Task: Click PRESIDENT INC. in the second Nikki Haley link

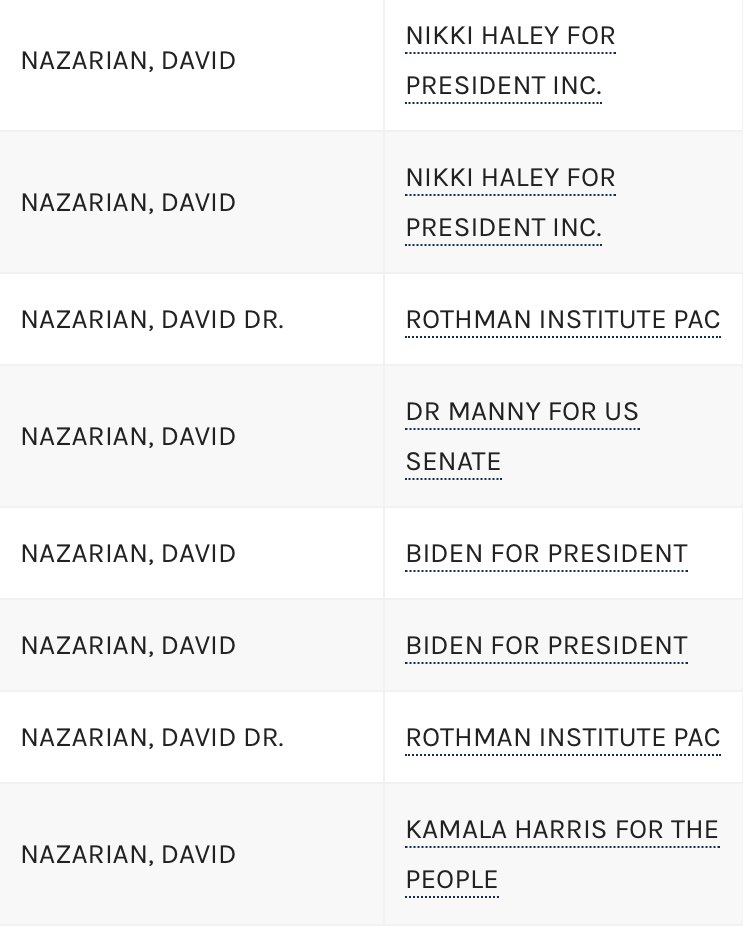Action: pyautogui.click(x=503, y=229)
